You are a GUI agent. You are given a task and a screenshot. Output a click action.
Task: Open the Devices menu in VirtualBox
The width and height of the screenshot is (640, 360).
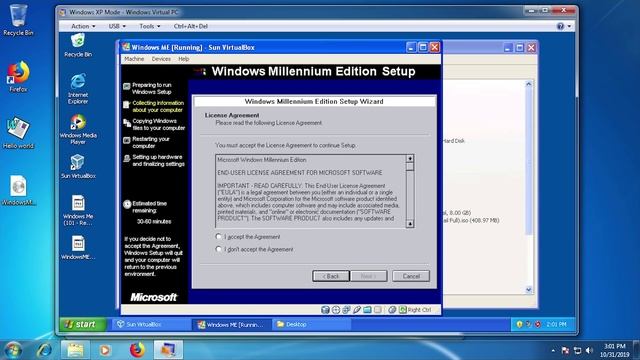tap(161, 59)
